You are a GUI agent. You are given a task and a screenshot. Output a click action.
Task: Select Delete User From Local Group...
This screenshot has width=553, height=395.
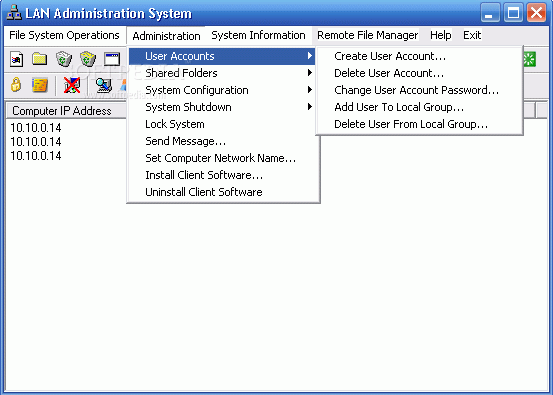pos(419,124)
